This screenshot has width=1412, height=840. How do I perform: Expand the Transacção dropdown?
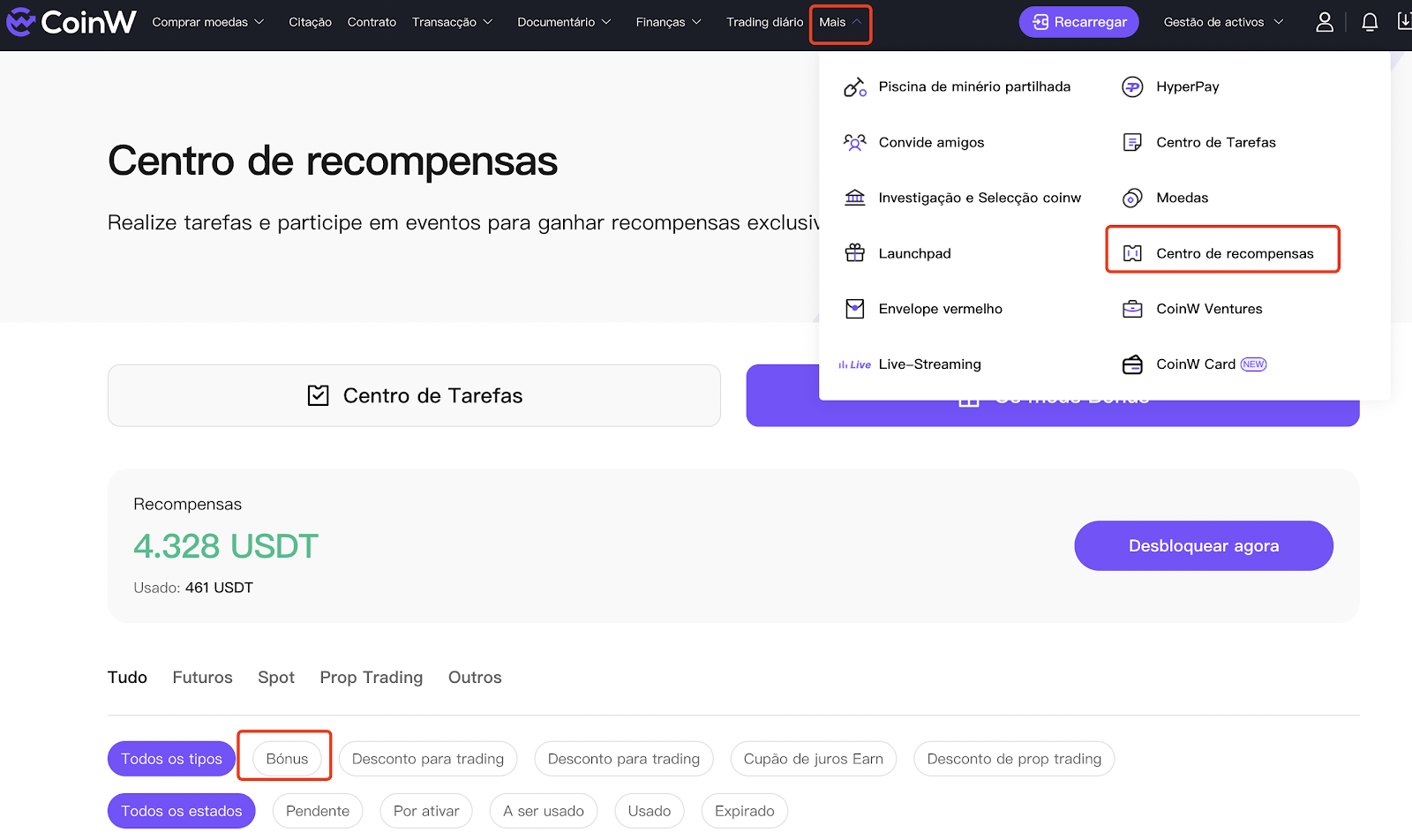(x=452, y=22)
